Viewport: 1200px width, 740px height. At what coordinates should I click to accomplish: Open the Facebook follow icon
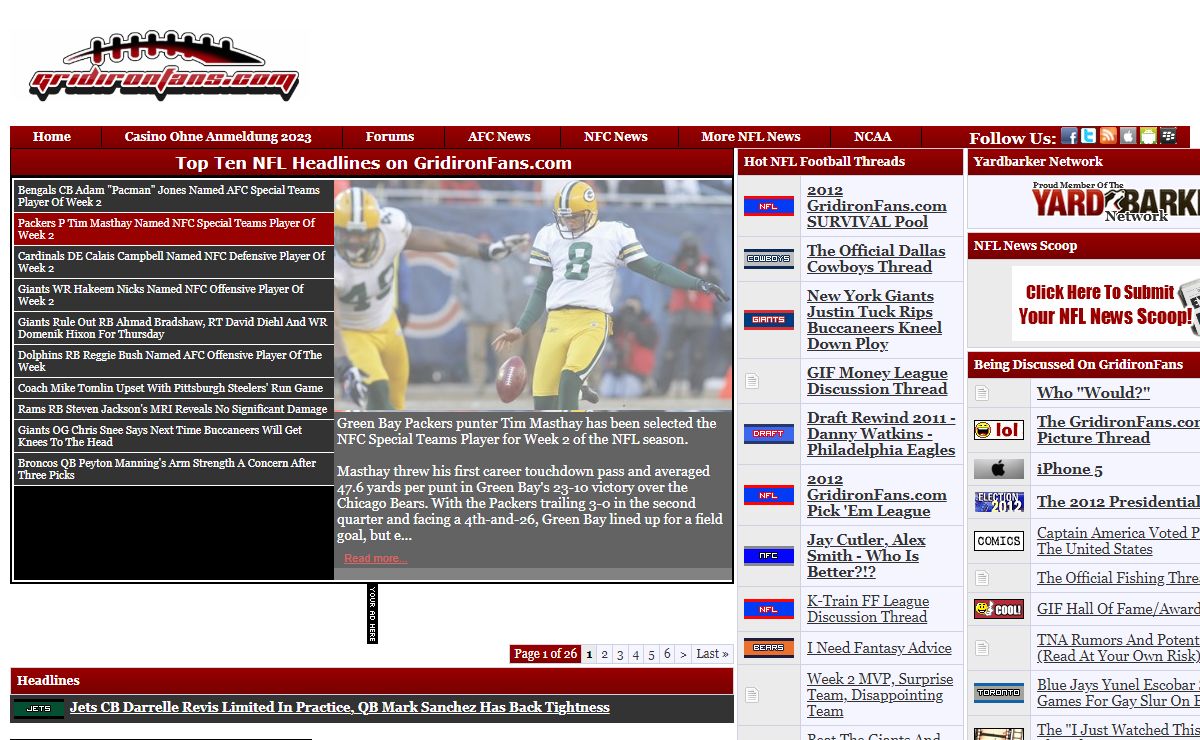click(1069, 136)
